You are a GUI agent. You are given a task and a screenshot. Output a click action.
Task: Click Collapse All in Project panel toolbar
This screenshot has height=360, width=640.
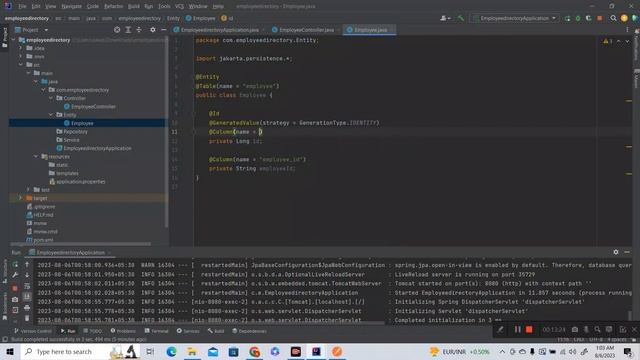139,30
